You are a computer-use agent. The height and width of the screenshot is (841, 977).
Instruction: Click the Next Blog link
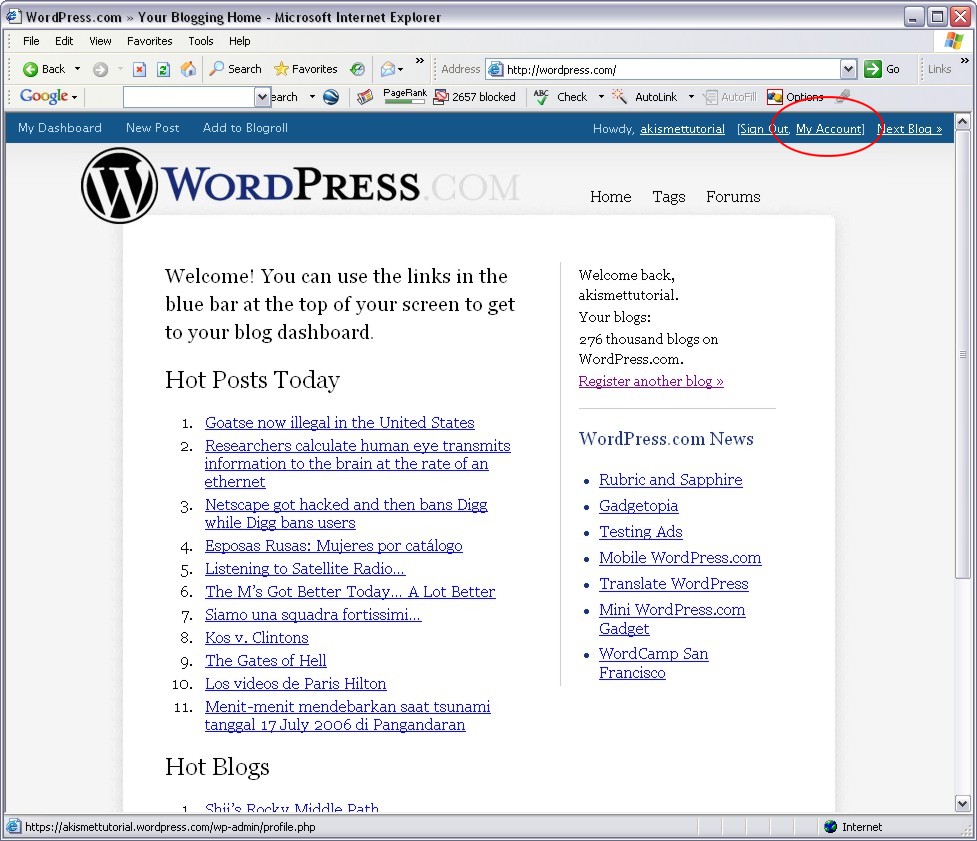(x=910, y=129)
